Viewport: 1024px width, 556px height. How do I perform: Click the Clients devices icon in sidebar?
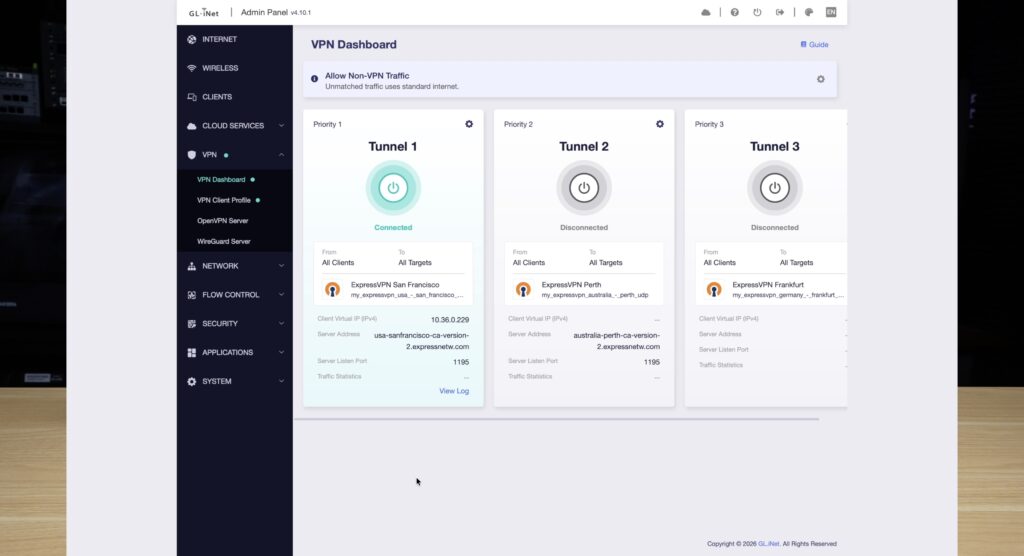191,97
